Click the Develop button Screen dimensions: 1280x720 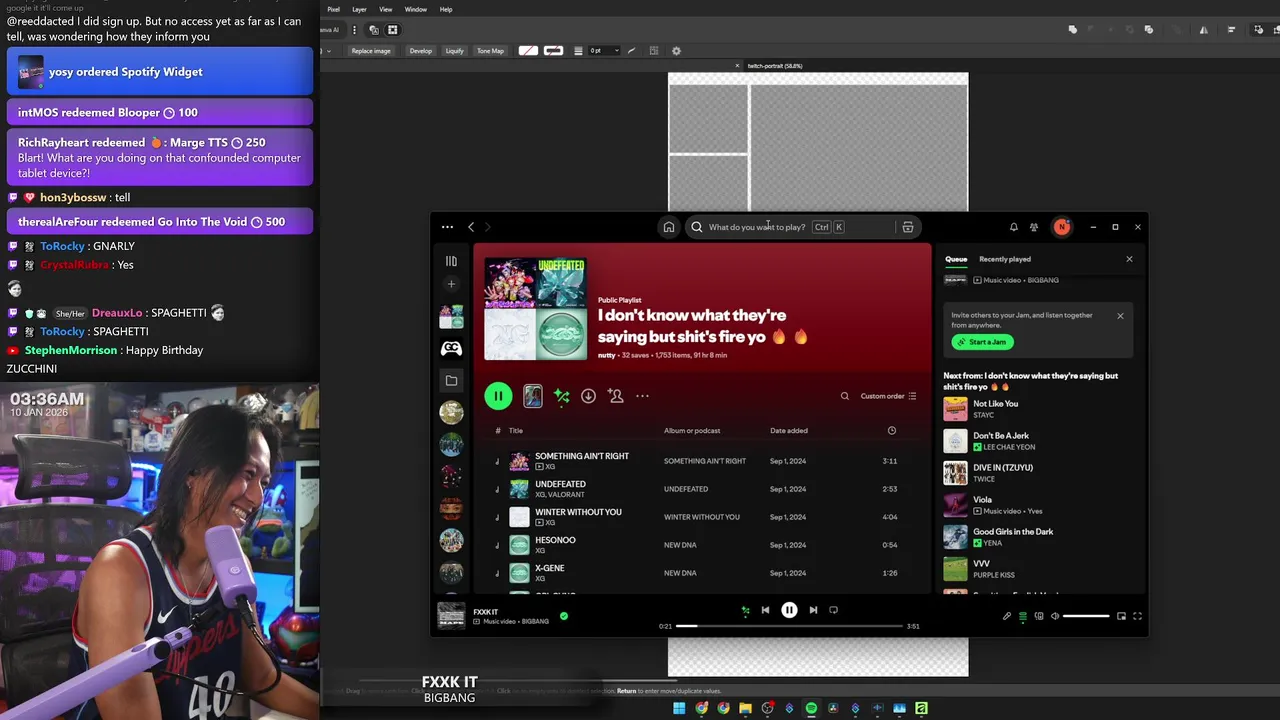421,51
